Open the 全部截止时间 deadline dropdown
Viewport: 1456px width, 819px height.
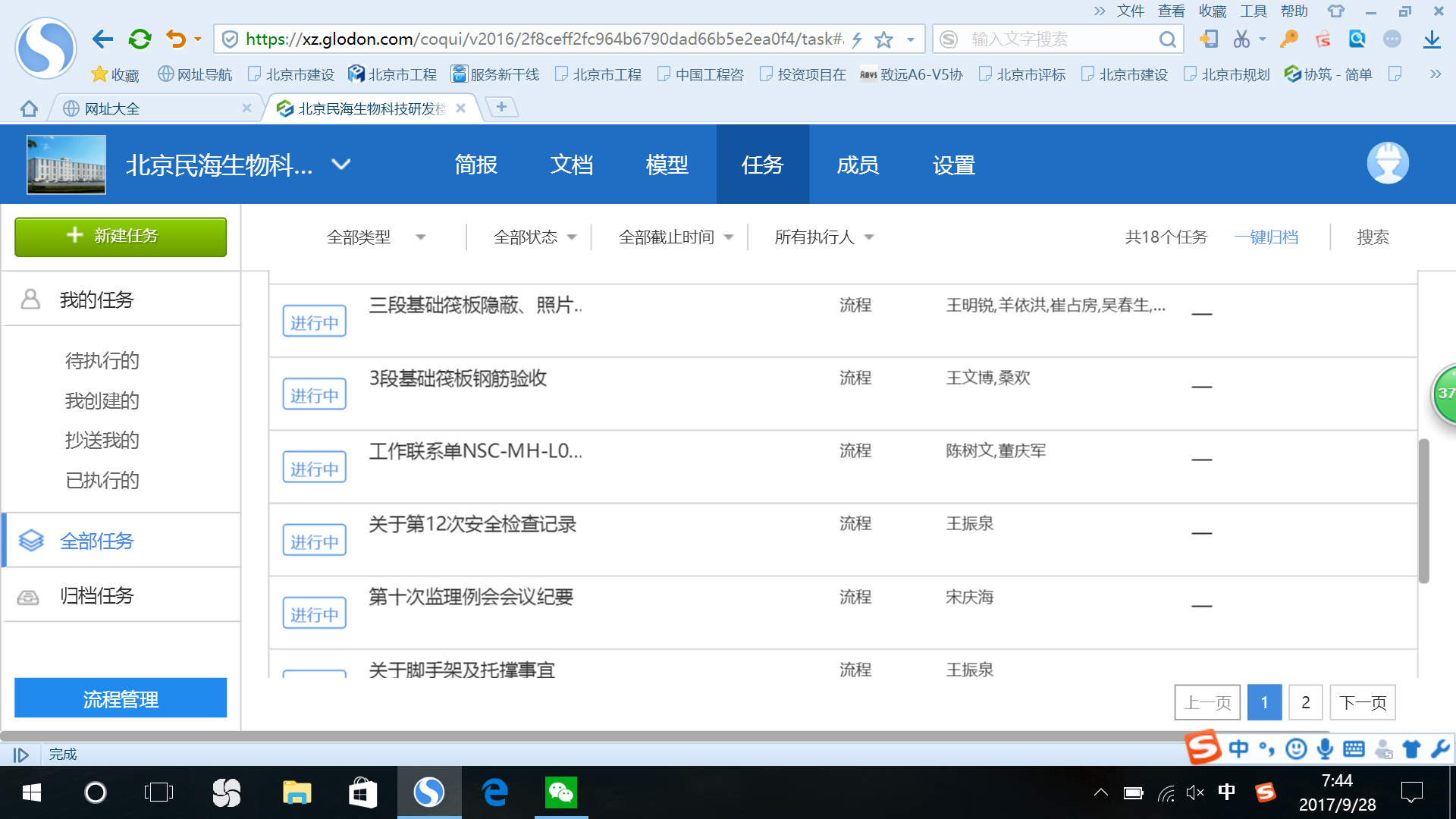(674, 237)
